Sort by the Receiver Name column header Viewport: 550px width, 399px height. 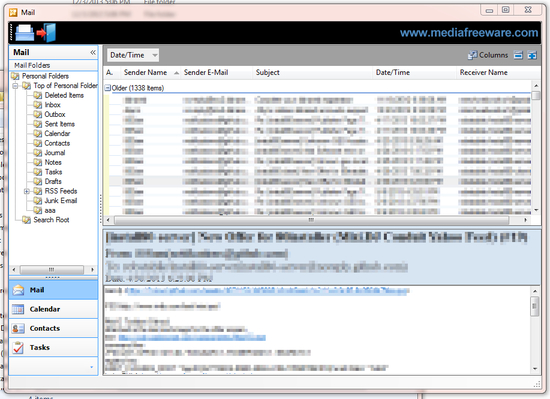click(x=498, y=73)
